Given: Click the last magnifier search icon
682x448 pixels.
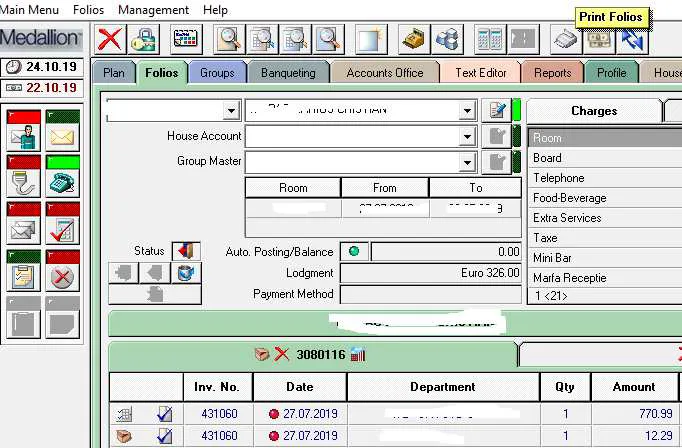Looking at the screenshot, I should (x=329, y=40).
